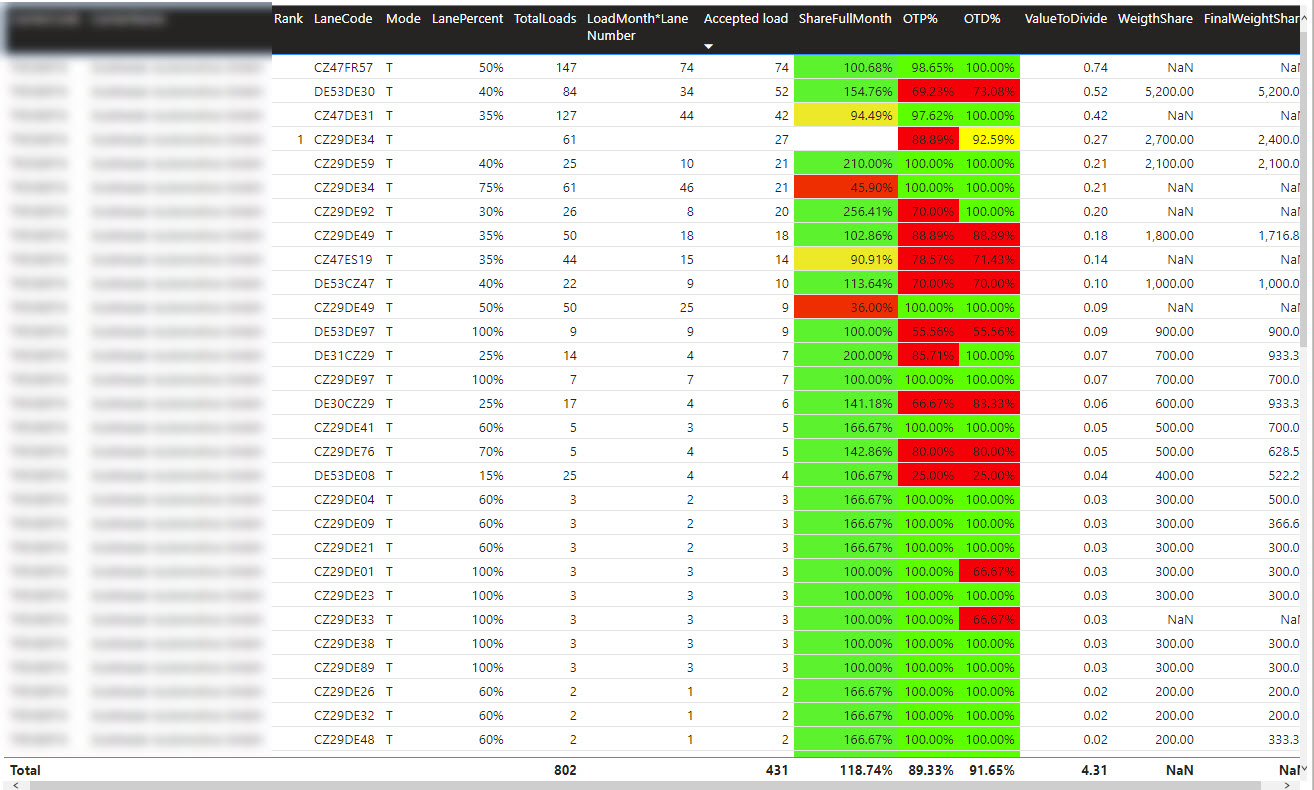The image size is (1314, 790).
Task: Click the DE53CZ47 lane code cell
Action: click(344, 283)
